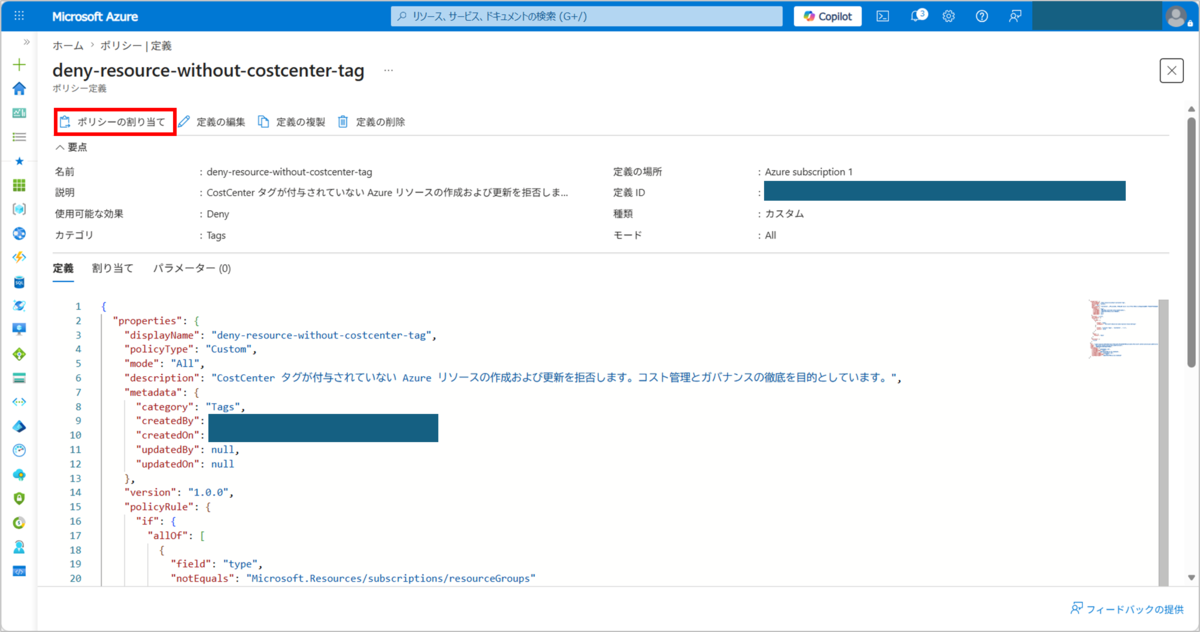
Task: Open Virtual networks angle-bracket icon
Action: click(x=19, y=402)
